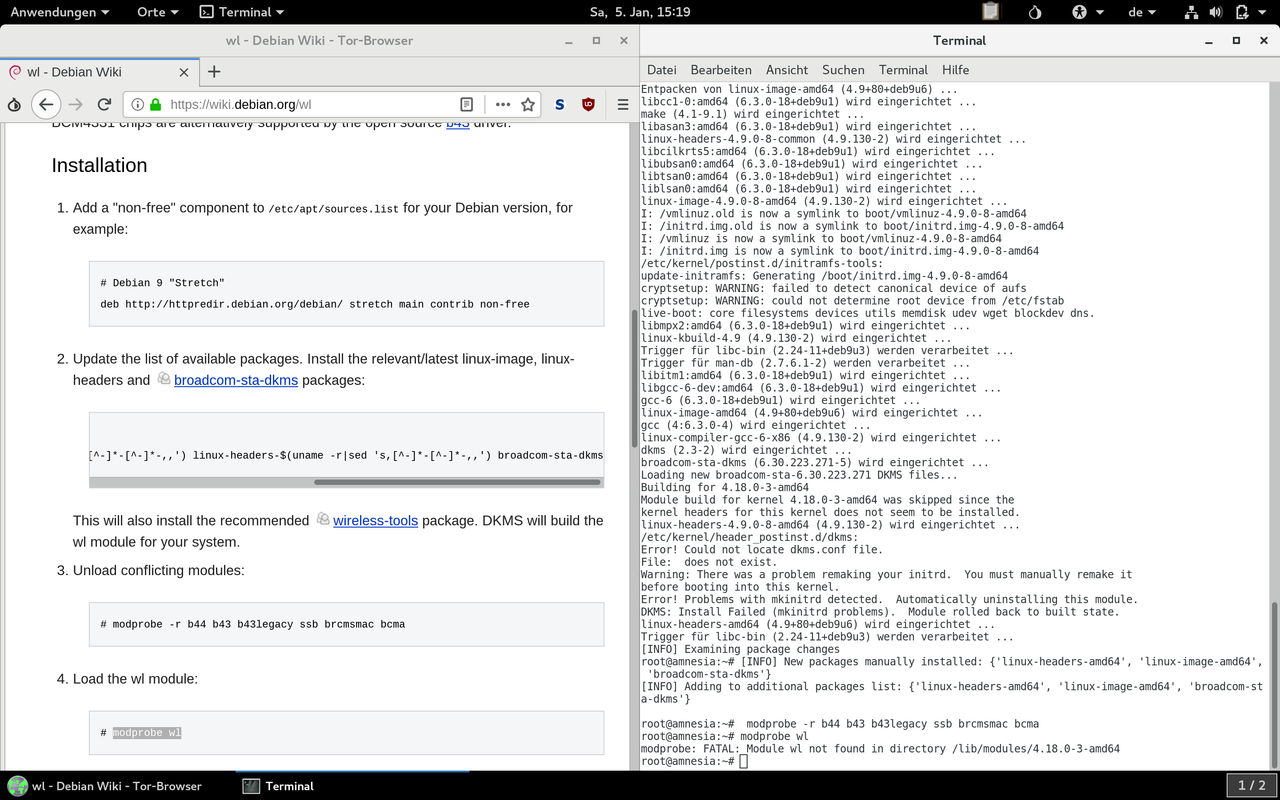Open the wireless-tools package link
Viewport: 1280px width, 800px height.
375,520
